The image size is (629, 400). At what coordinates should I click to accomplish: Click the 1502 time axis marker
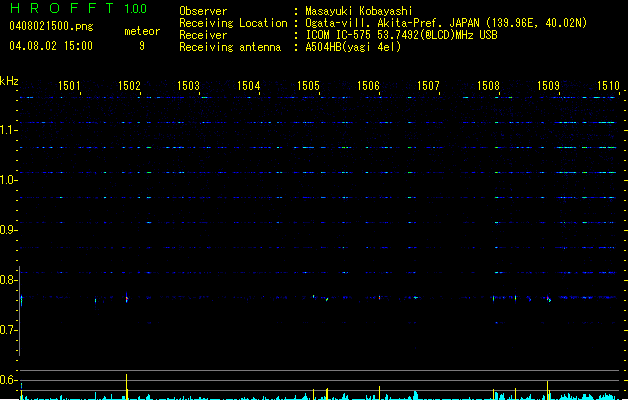tap(129, 86)
